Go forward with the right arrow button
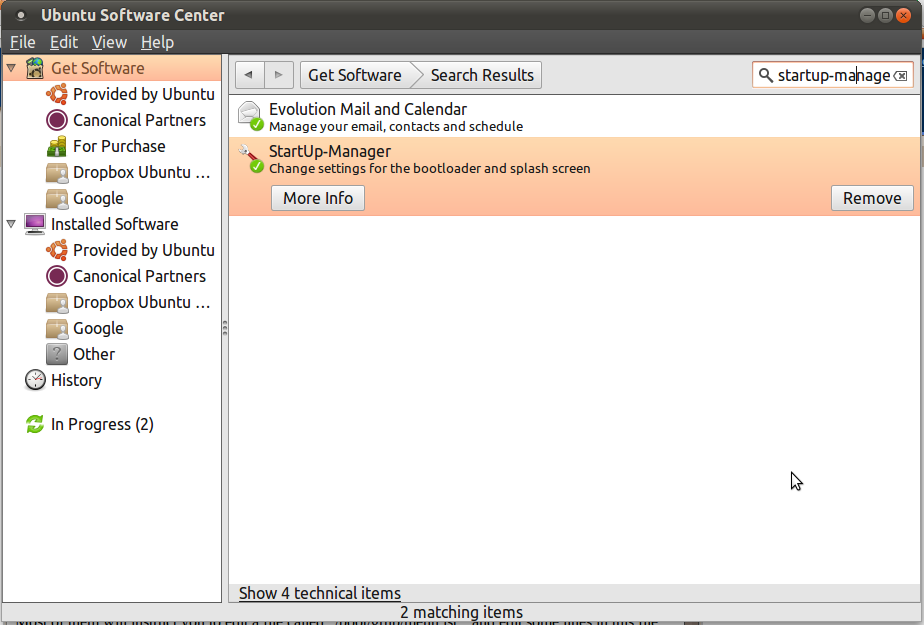This screenshot has height=625, width=924. 278,75
